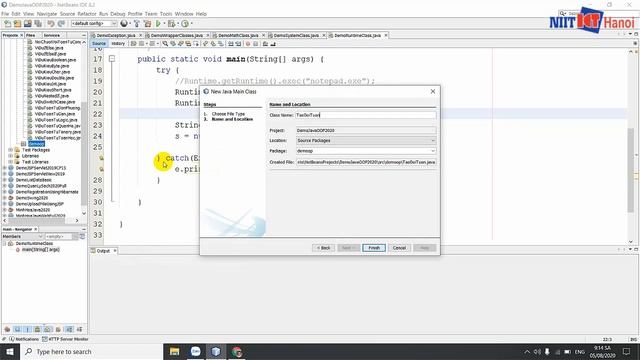
Task: Switch to the DemoMathClass.java tab
Action: coord(238,36)
